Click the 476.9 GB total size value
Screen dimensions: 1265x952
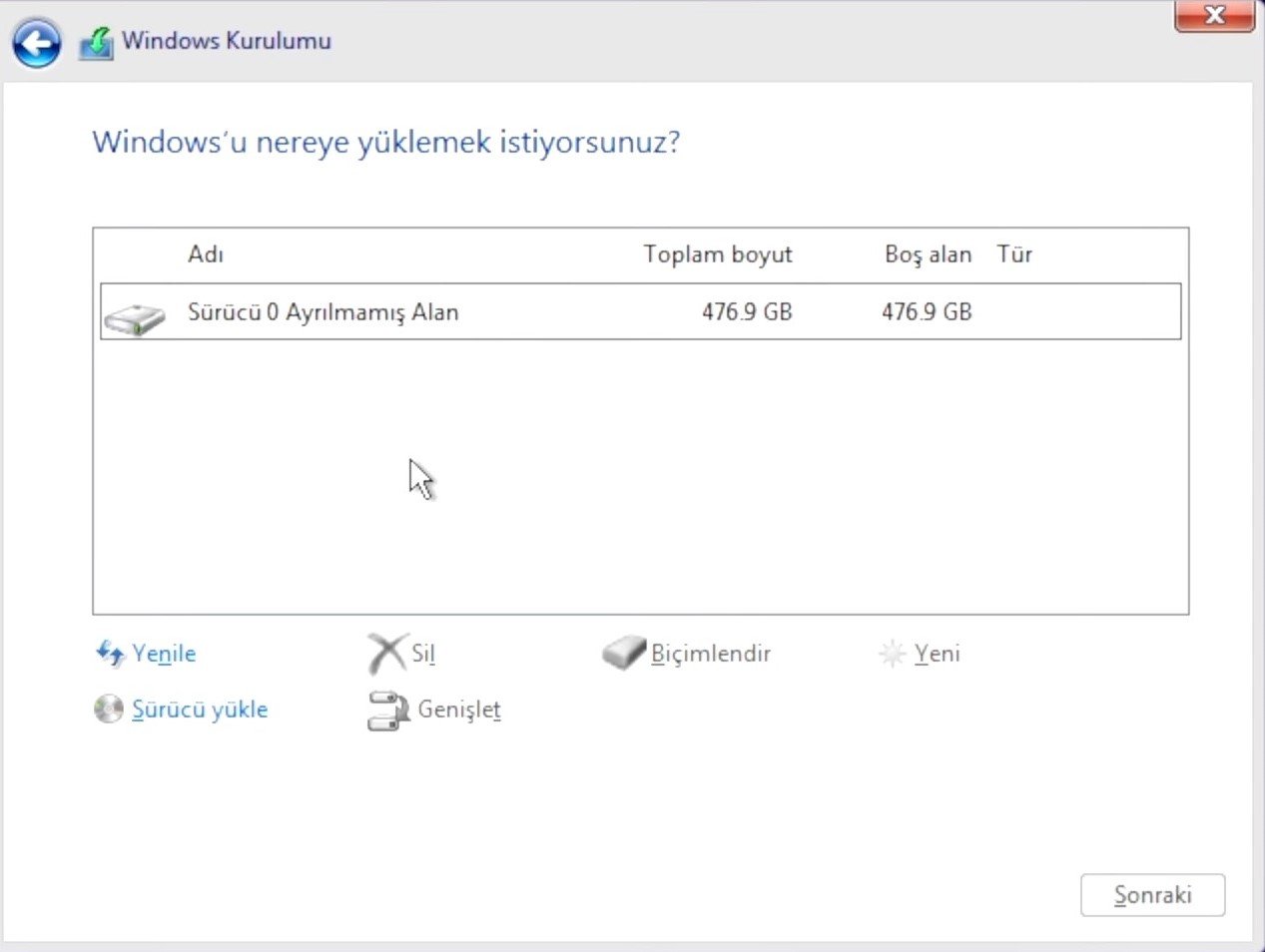747,312
